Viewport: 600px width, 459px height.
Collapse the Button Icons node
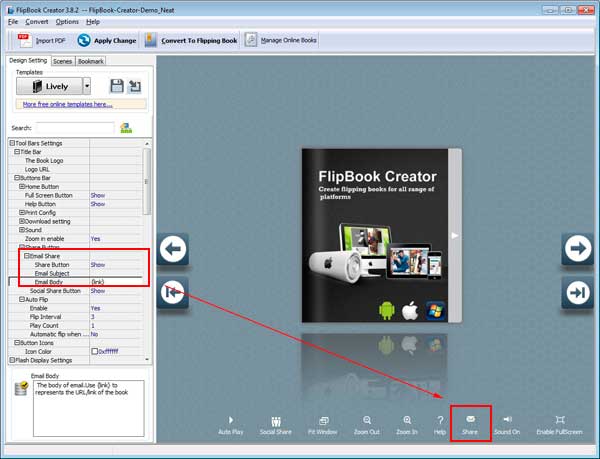tap(17, 343)
